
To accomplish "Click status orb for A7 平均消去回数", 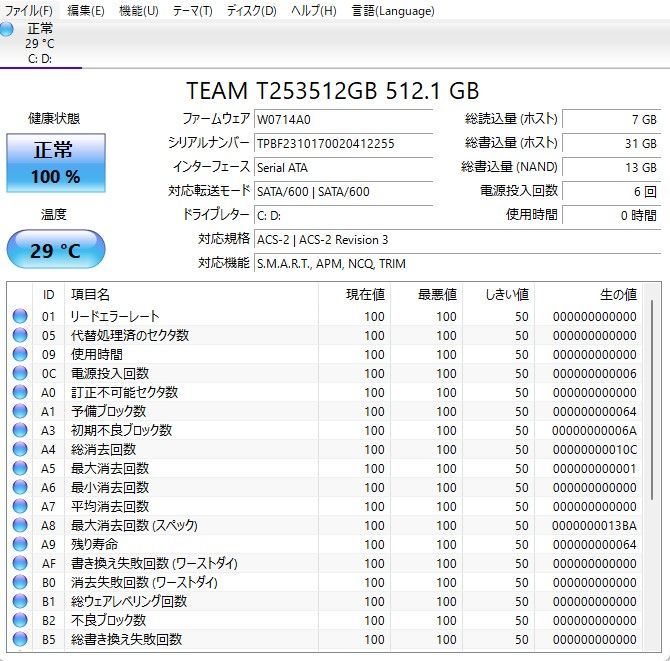I will tap(20, 506).
